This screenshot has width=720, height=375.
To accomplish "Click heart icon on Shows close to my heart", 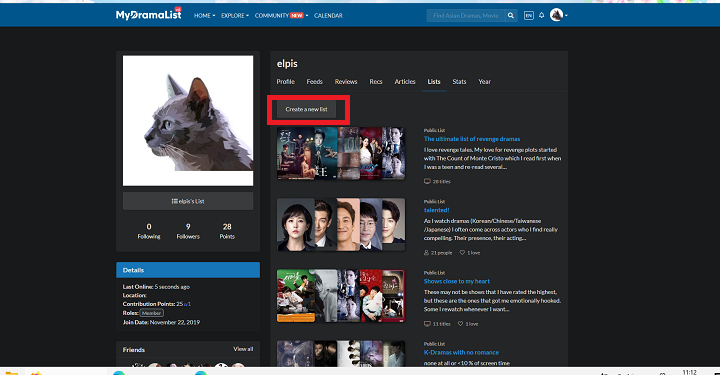I will (461, 324).
